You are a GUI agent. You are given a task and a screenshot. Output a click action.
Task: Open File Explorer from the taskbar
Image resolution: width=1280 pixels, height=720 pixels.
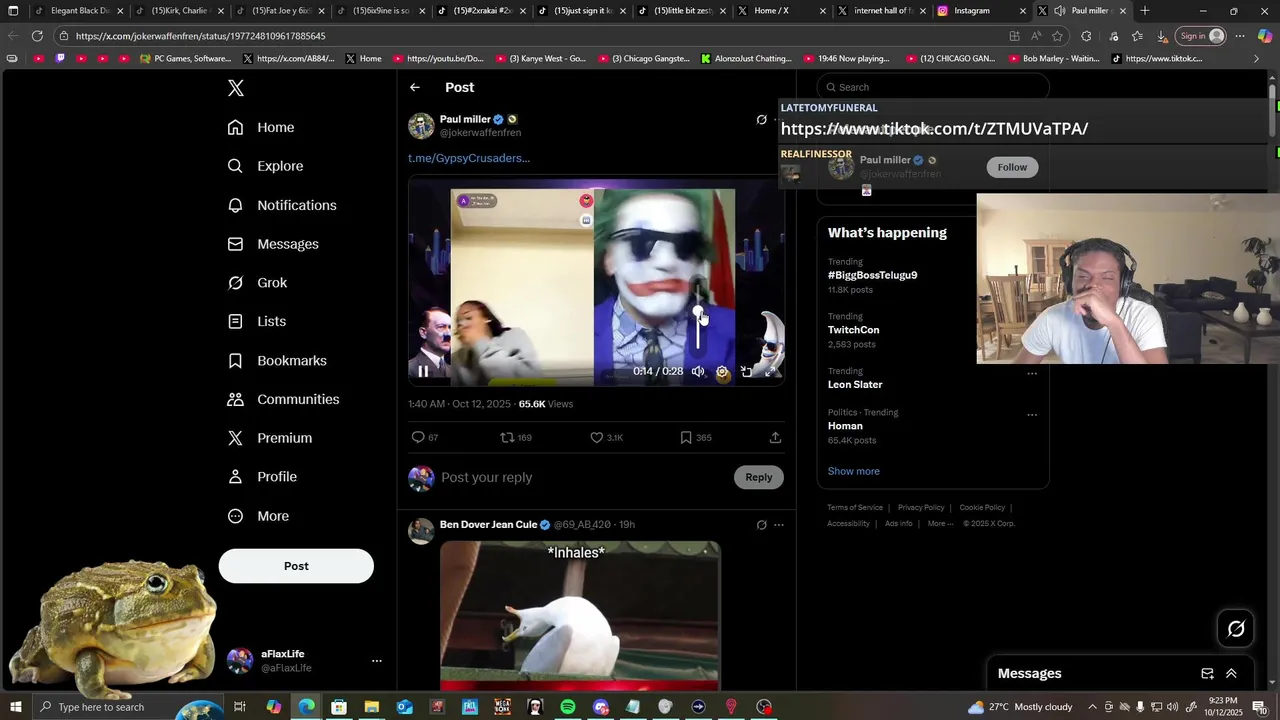click(371, 707)
